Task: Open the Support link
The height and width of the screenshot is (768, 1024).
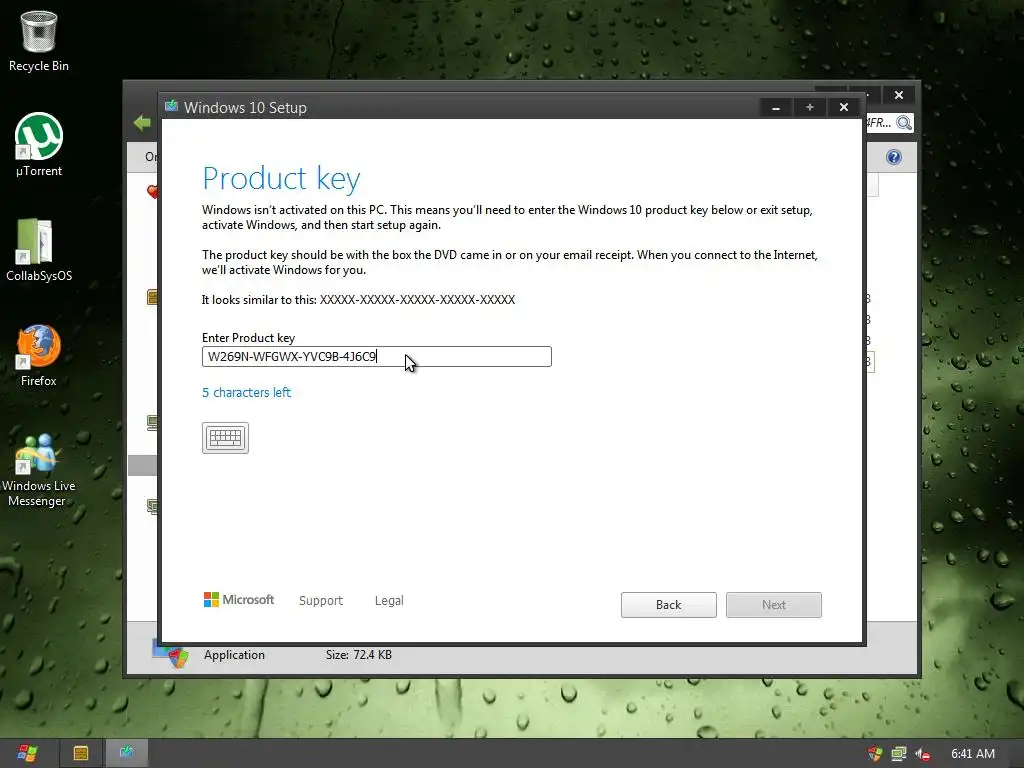Action: [x=321, y=600]
